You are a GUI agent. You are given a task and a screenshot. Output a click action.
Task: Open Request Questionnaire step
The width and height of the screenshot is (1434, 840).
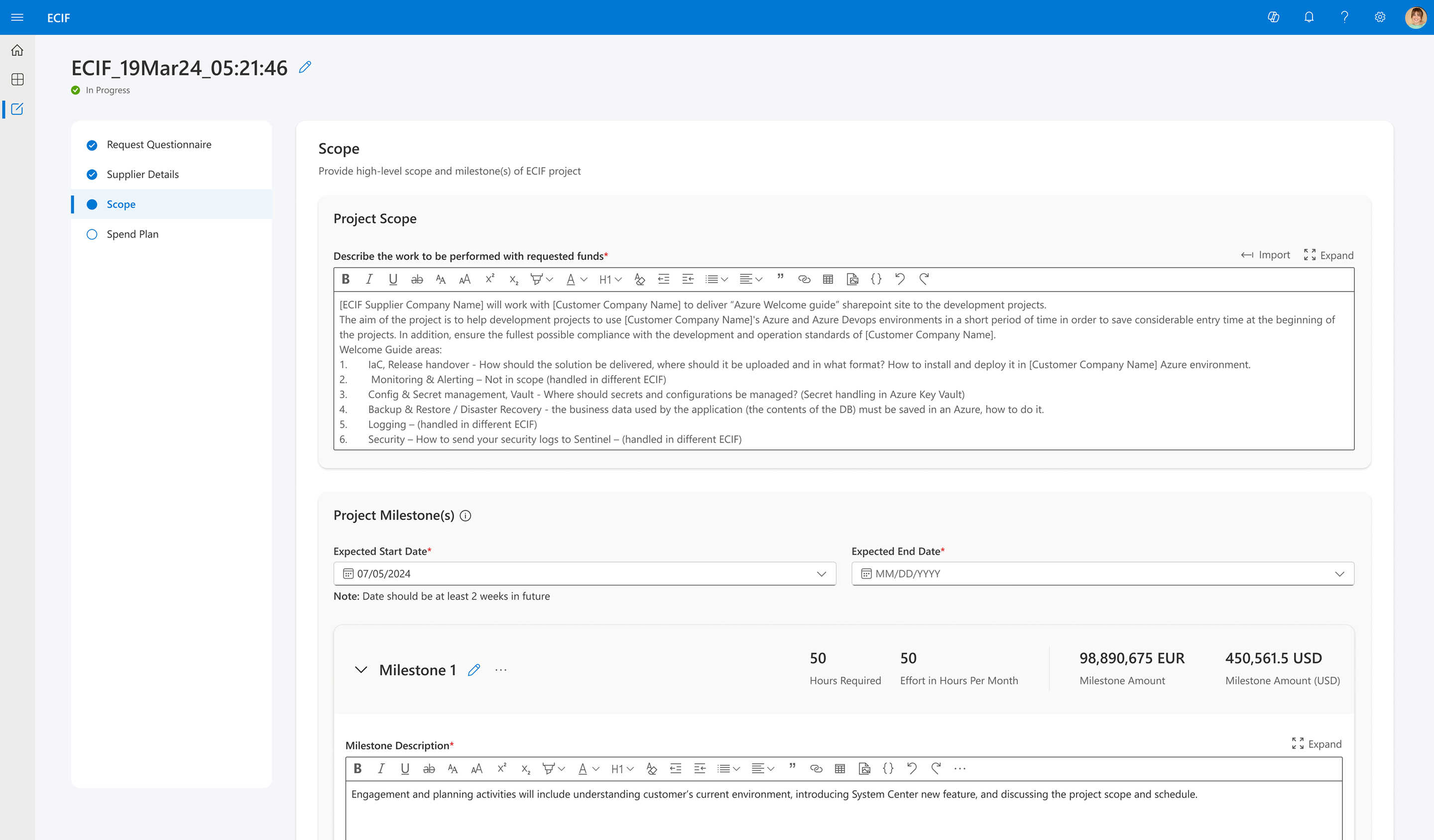159,144
